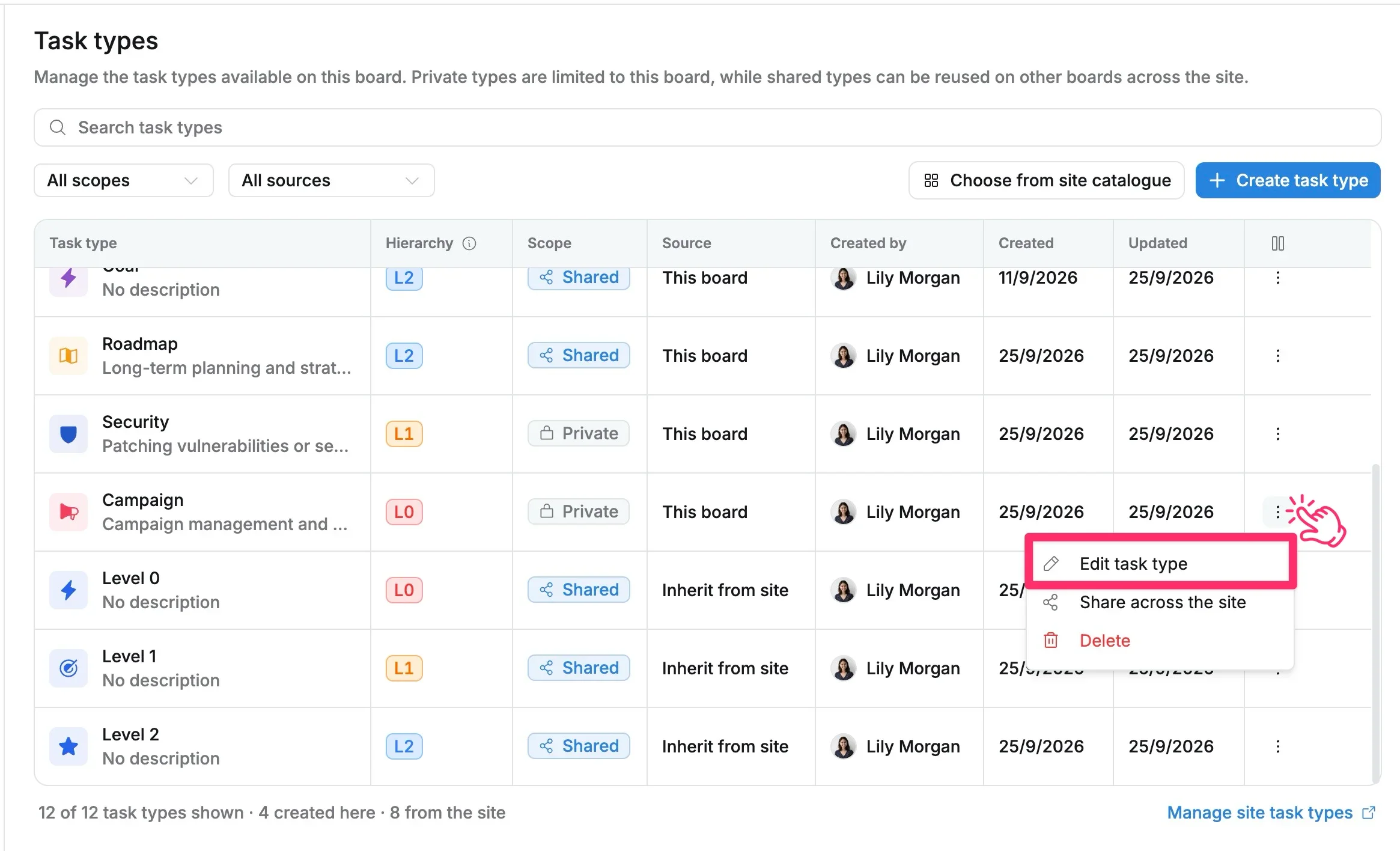Click the Shared scope badge in Roadmap row

[579, 355]
